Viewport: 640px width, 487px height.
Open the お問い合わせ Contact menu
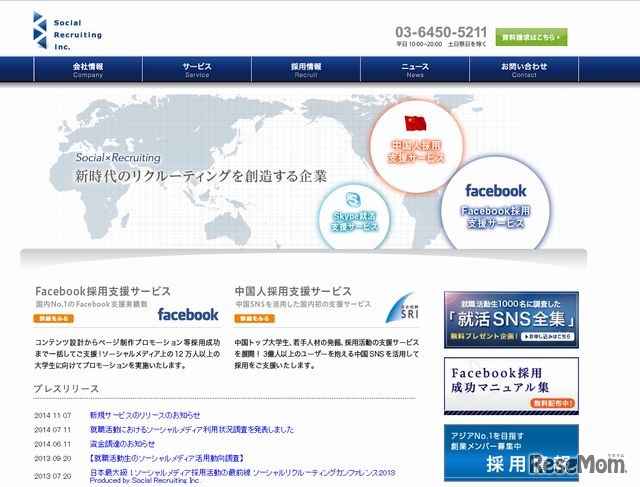[524, 70]
